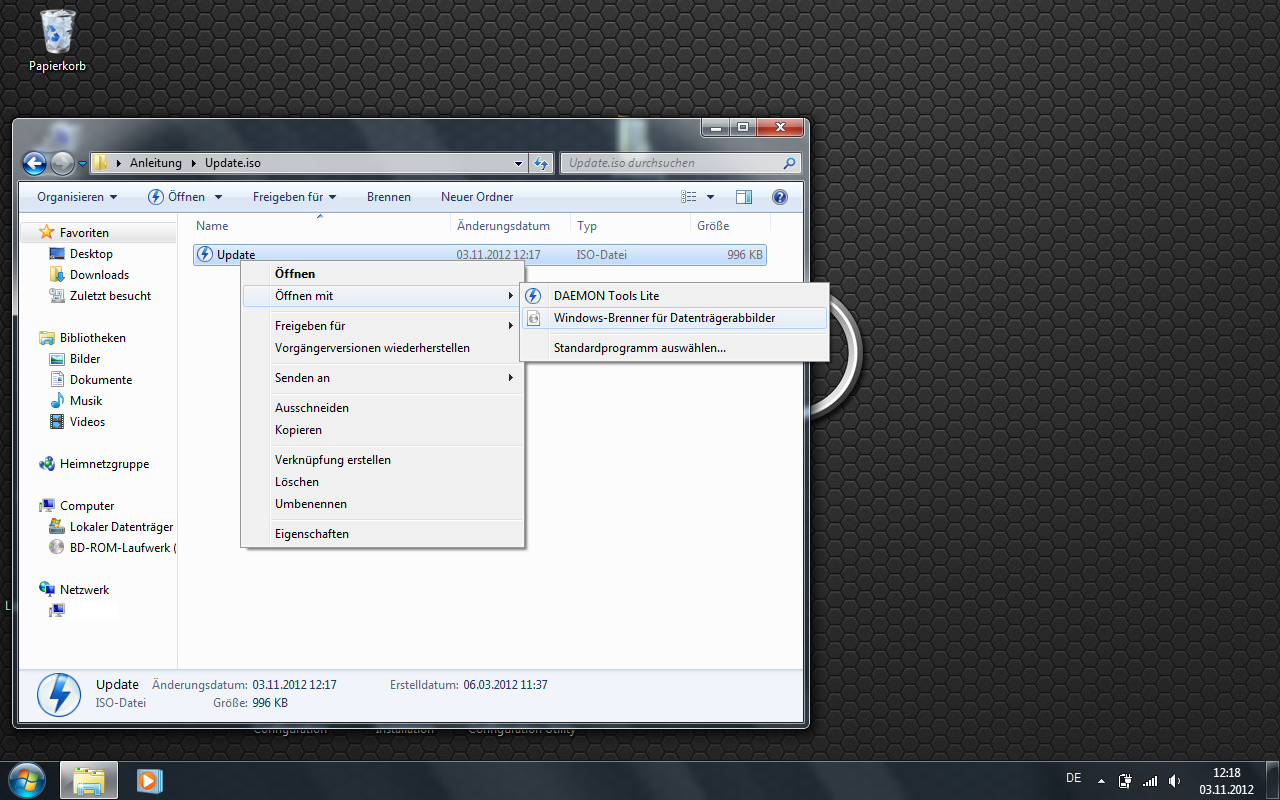Click the Brennen toolbar button
This screenshot has height=800, width=1280.
tap(389, 197)
